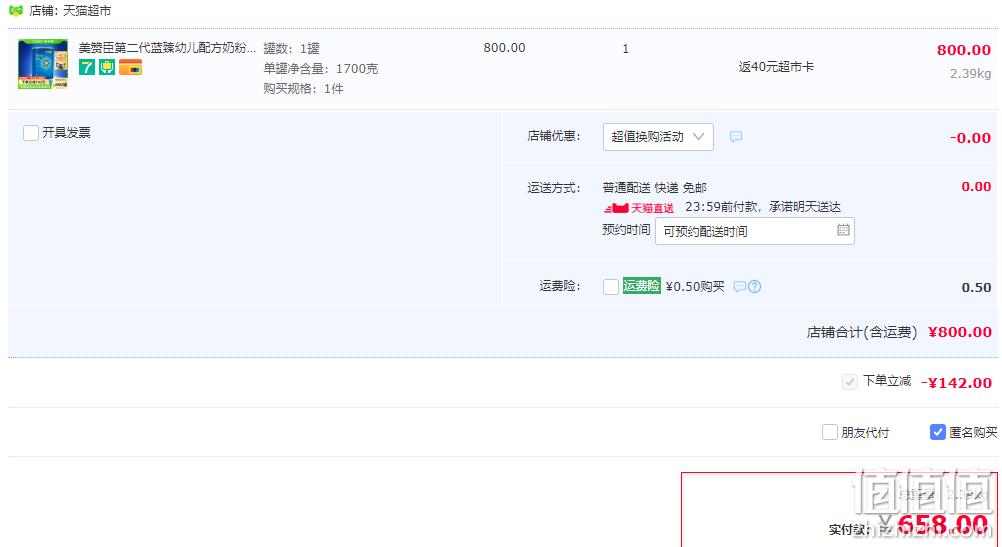Enable the 运费险 shipping insurance checkbox
The image size is (1002, 547).
pyautogui.click(x=611, y=287)
